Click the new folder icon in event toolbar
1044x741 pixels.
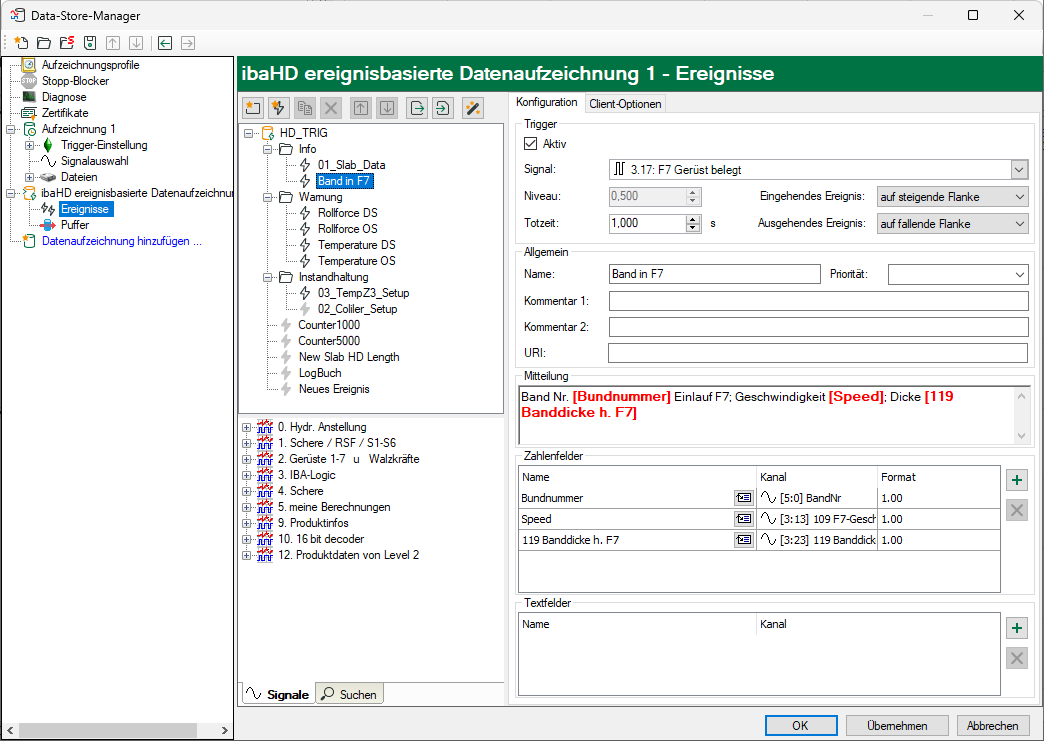pos(253,108)
